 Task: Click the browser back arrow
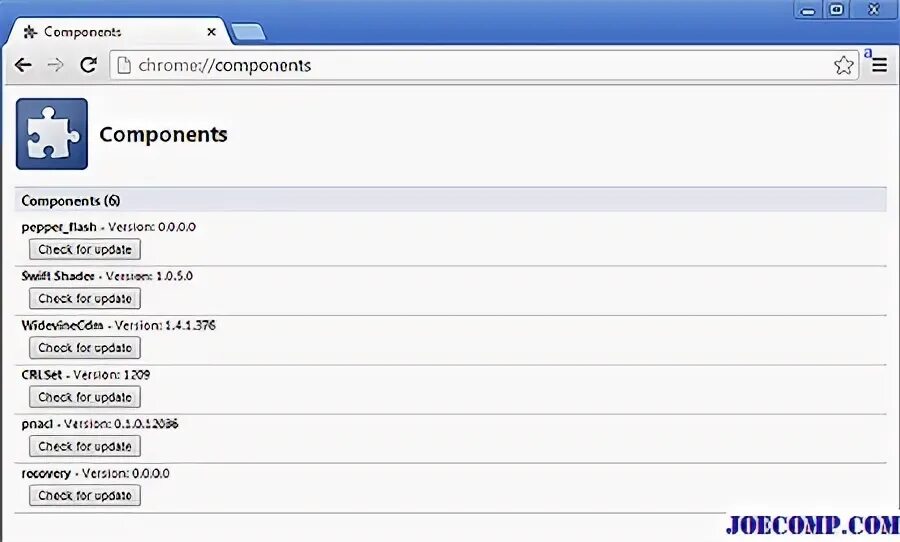point(22,65)
